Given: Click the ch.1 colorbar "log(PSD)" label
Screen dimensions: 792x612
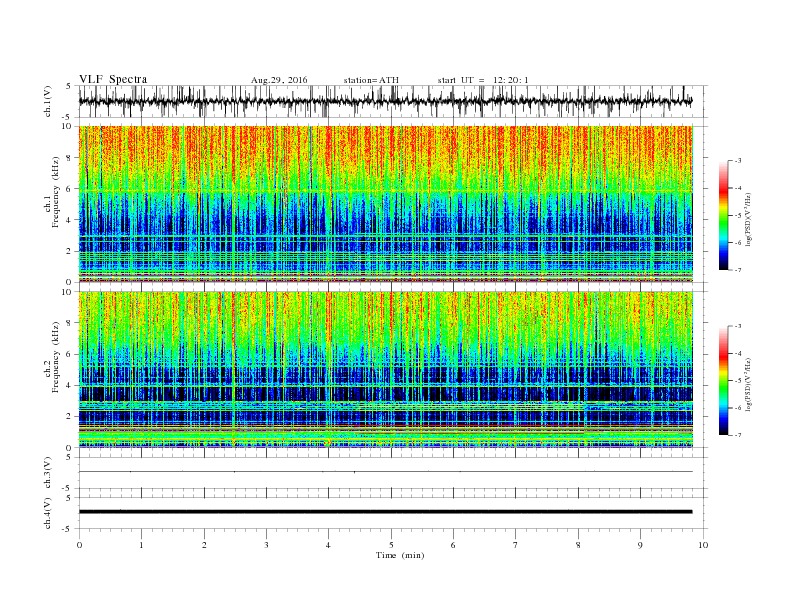Looking at the screenshot, I should [x=748, y=220].
